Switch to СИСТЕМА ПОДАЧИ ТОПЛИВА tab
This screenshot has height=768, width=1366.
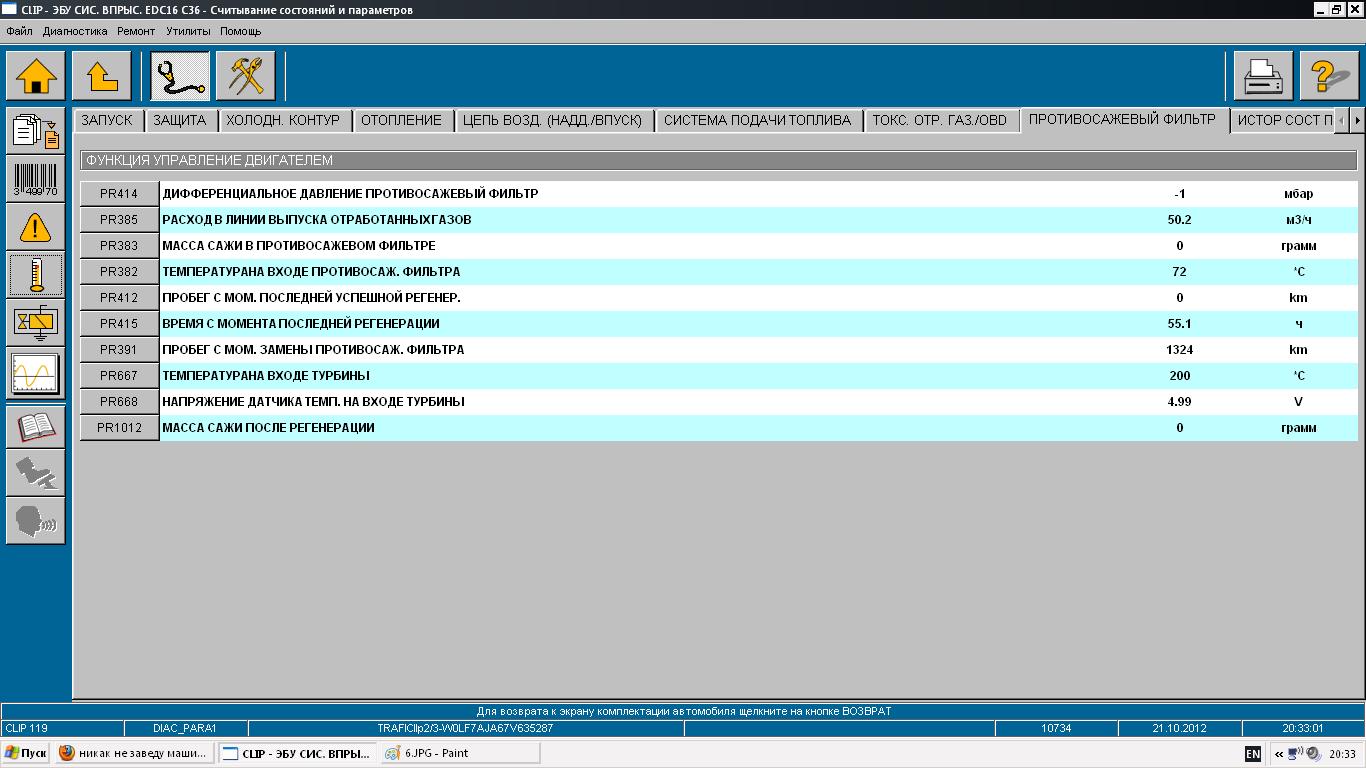click(758, 120)
